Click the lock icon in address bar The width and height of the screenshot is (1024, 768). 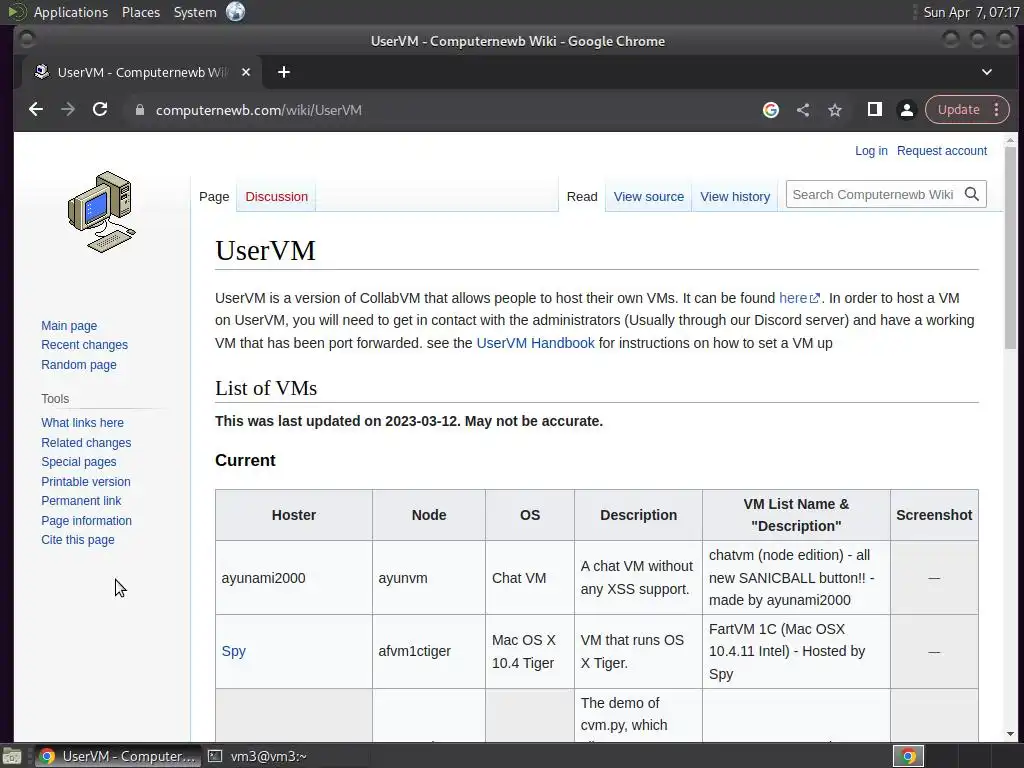[x=139, y=110]
